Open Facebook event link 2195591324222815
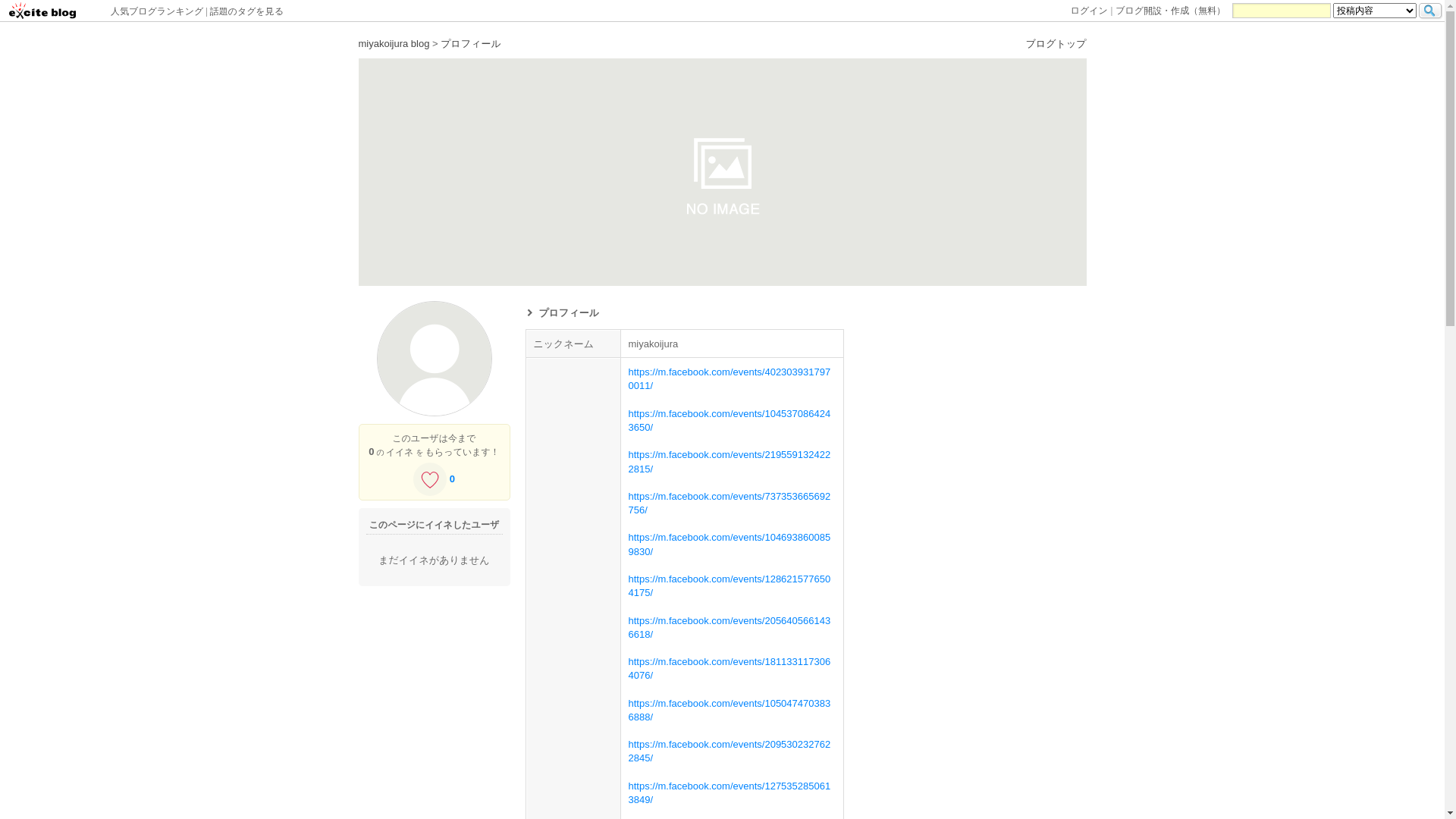 [x=729, y=462]
